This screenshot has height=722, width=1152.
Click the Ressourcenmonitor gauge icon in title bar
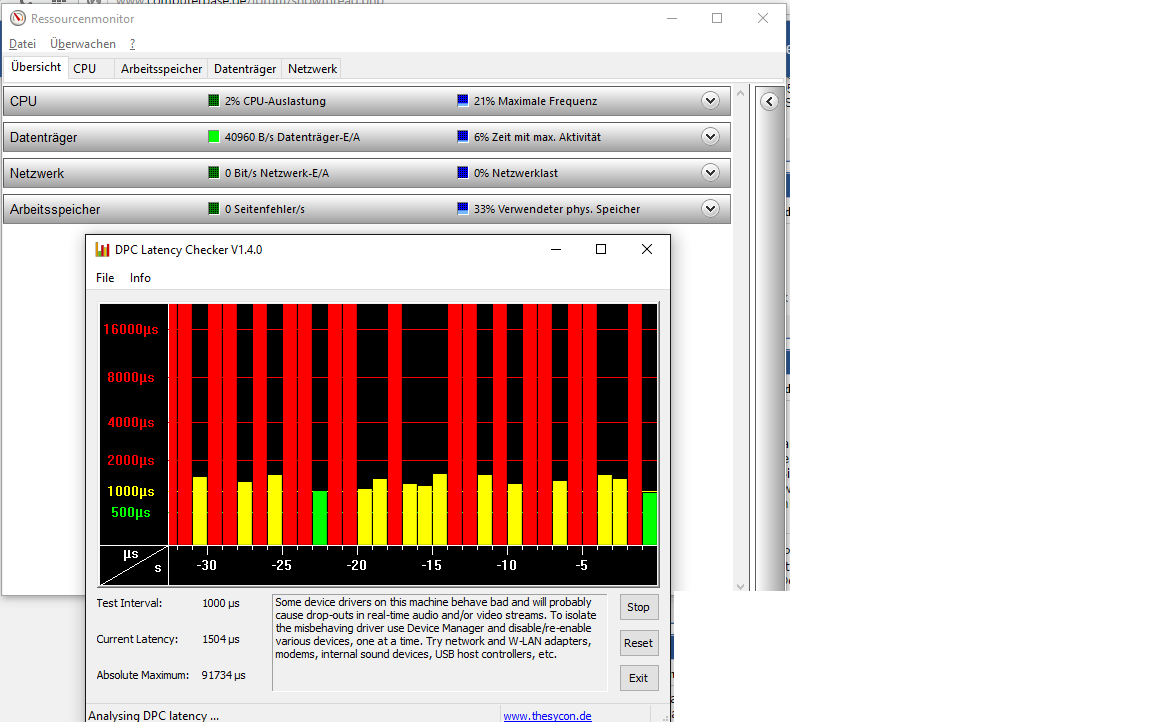[x=18, y=18]
